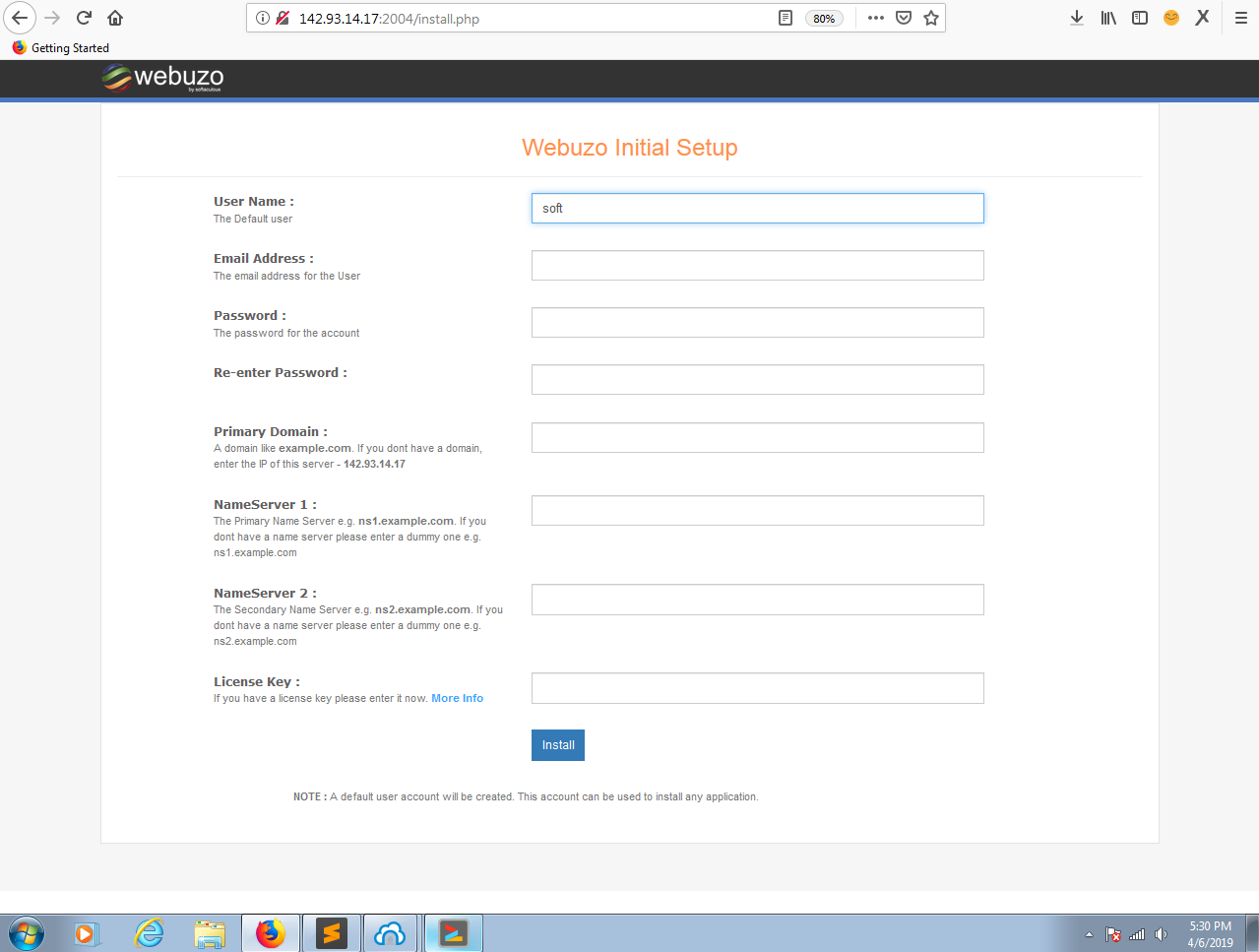Click the Email Address input field

point(758,265)
